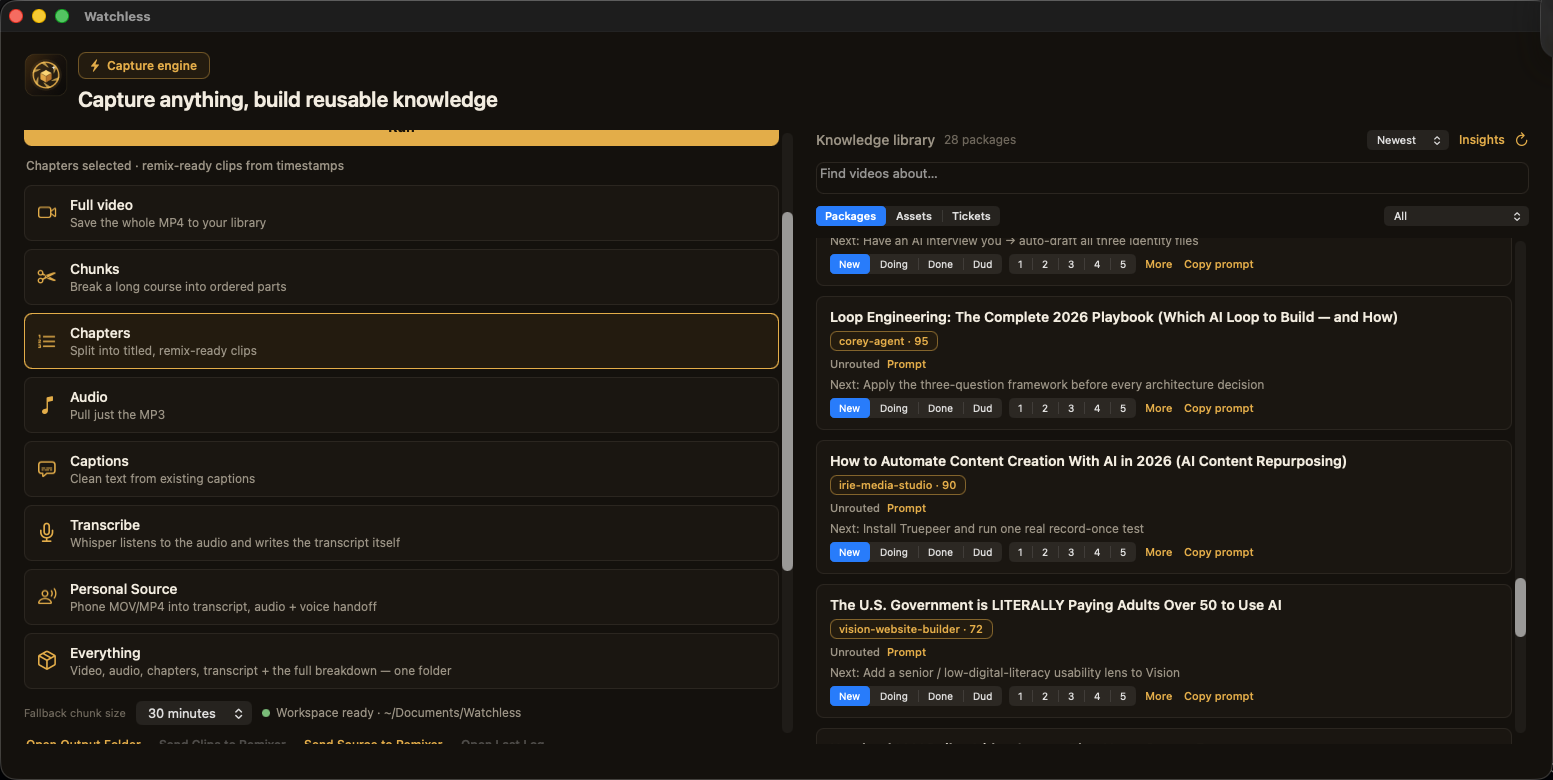Click the Find videos about search field
The width and height of the screenshot is (1553, 780).
click(x=1172, y=177)
